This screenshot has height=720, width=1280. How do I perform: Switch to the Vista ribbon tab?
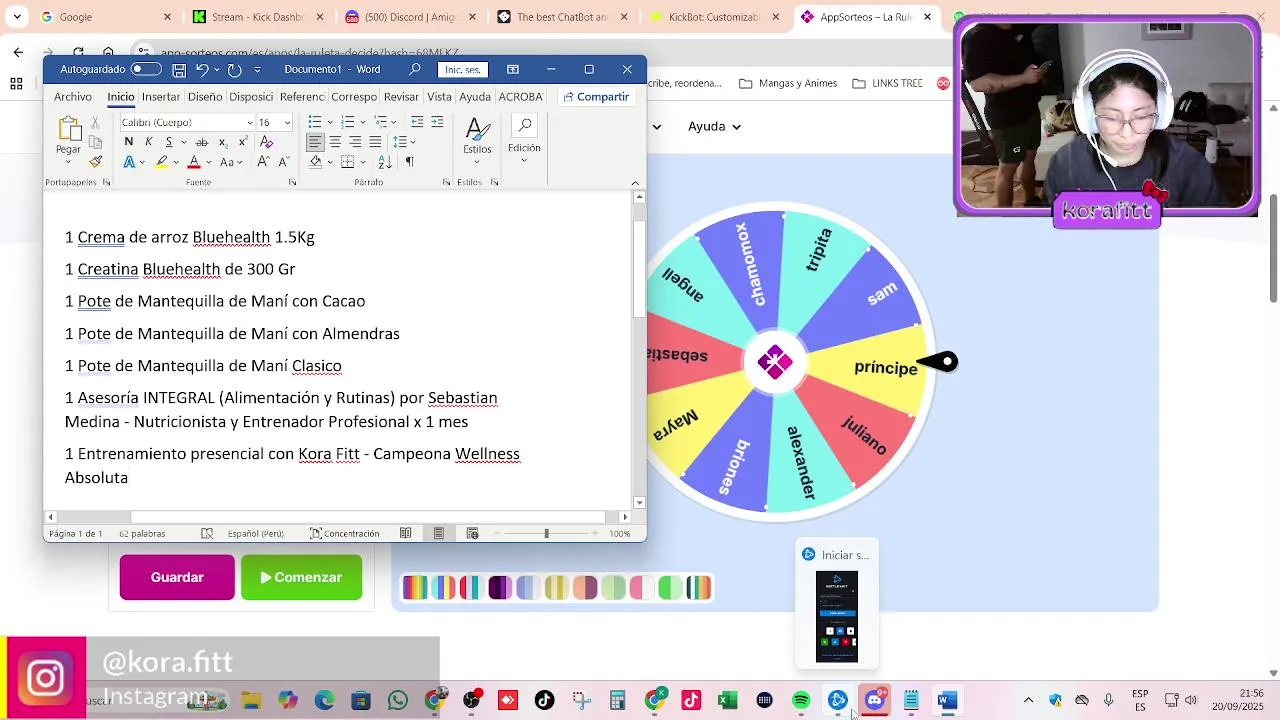pyautogui.click(x=439, y=97)
